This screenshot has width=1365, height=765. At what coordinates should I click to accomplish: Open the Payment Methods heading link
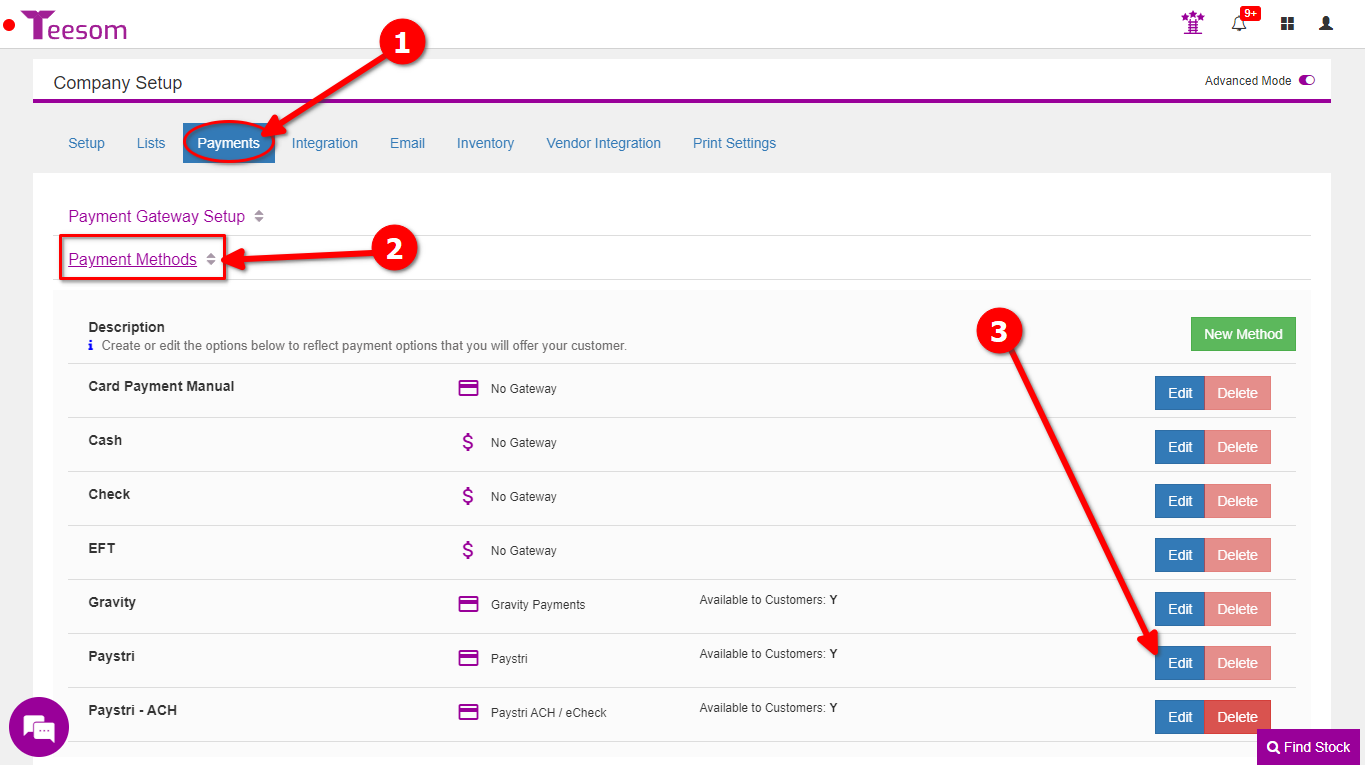(x=133, y=259)
